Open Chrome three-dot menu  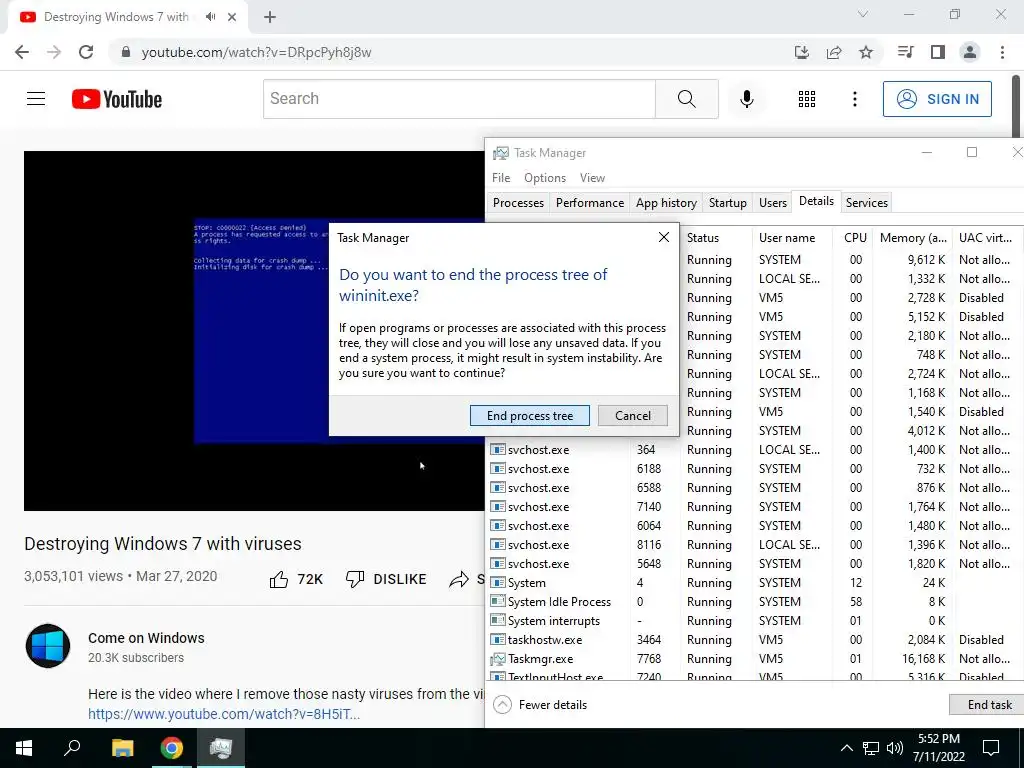coord(1002,52)
